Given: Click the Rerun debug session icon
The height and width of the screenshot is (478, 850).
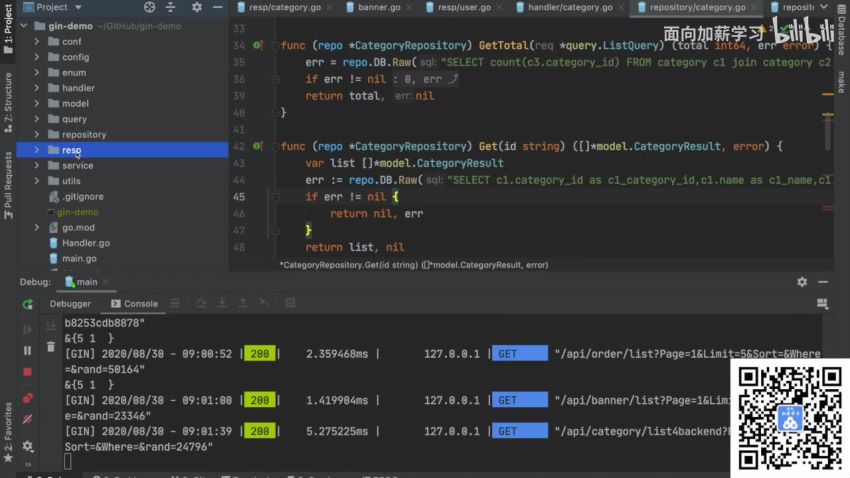Looking at the screenshot, I should tap(27, 304).
